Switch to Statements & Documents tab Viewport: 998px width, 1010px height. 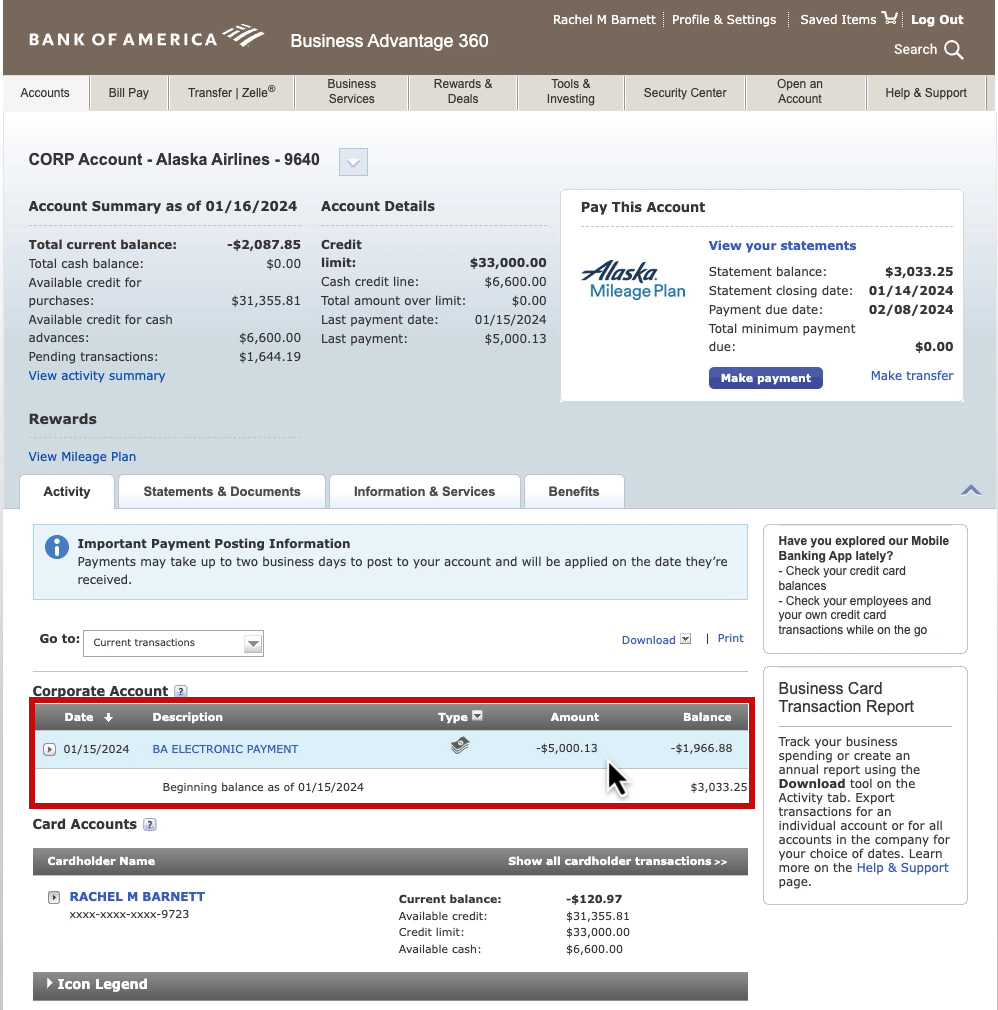tap(222, 491)
